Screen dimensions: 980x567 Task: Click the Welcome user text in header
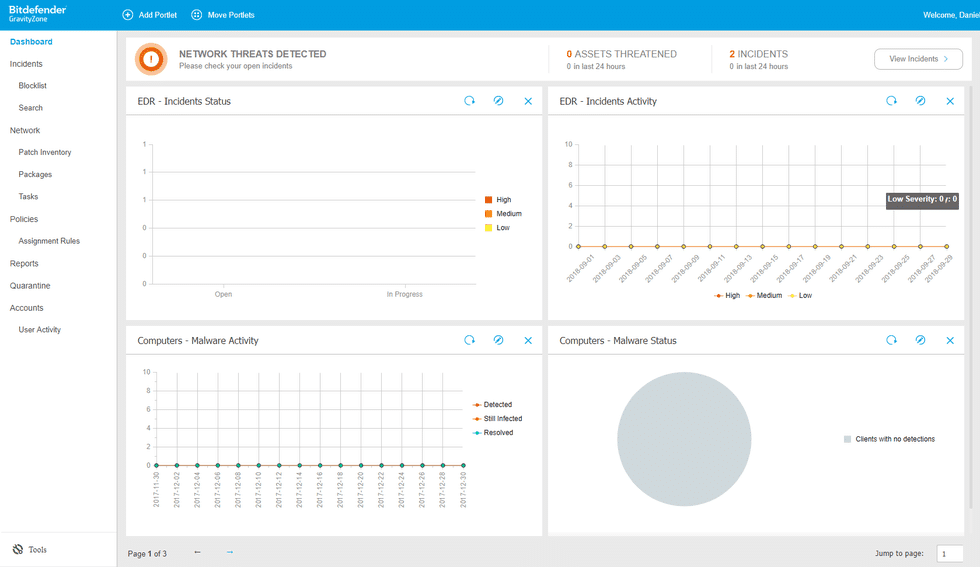click(x=951, y=15)
